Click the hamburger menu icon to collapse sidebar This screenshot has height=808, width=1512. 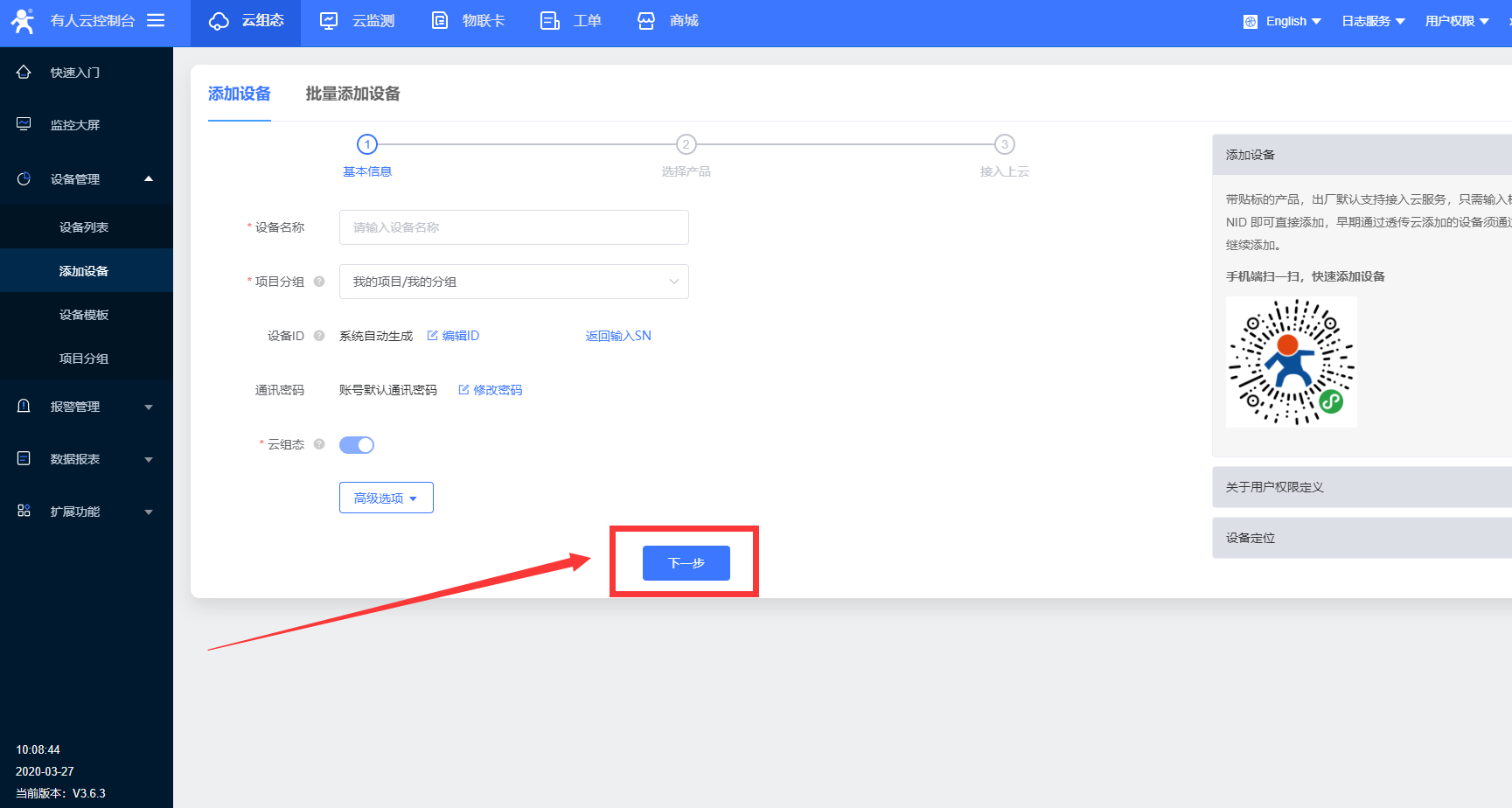click(156, 20)
